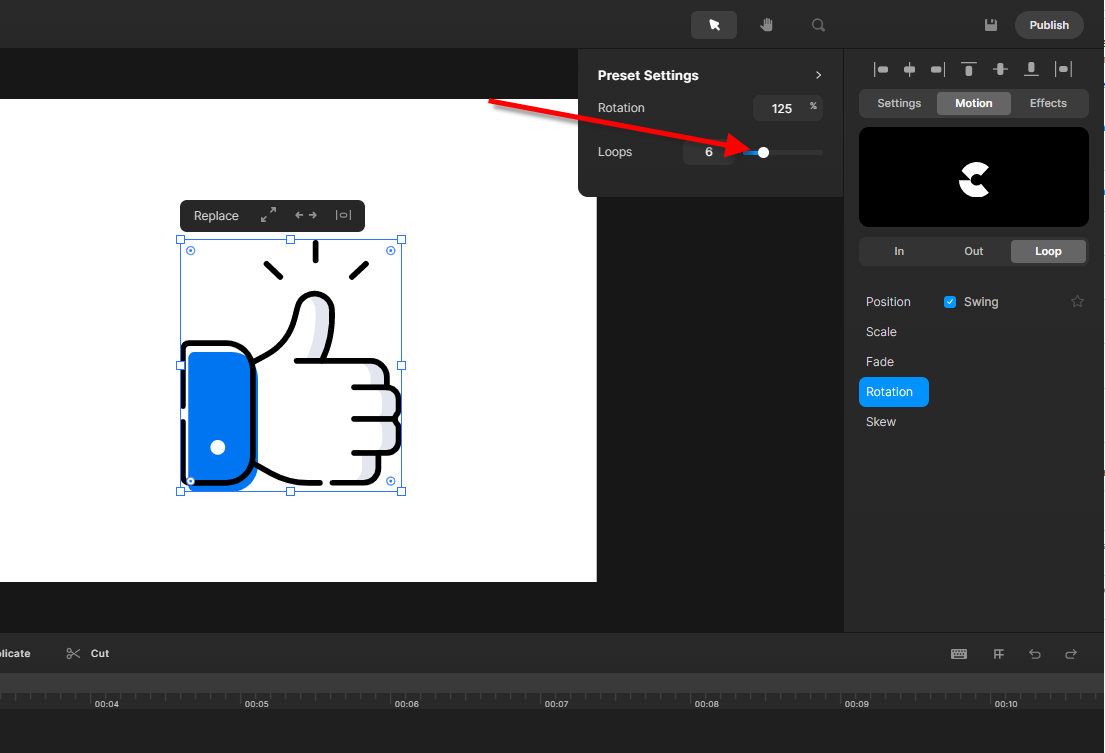1105x753 pixels.
Task: Favorite the Swing preset with star
Action: coord(1077,301)
